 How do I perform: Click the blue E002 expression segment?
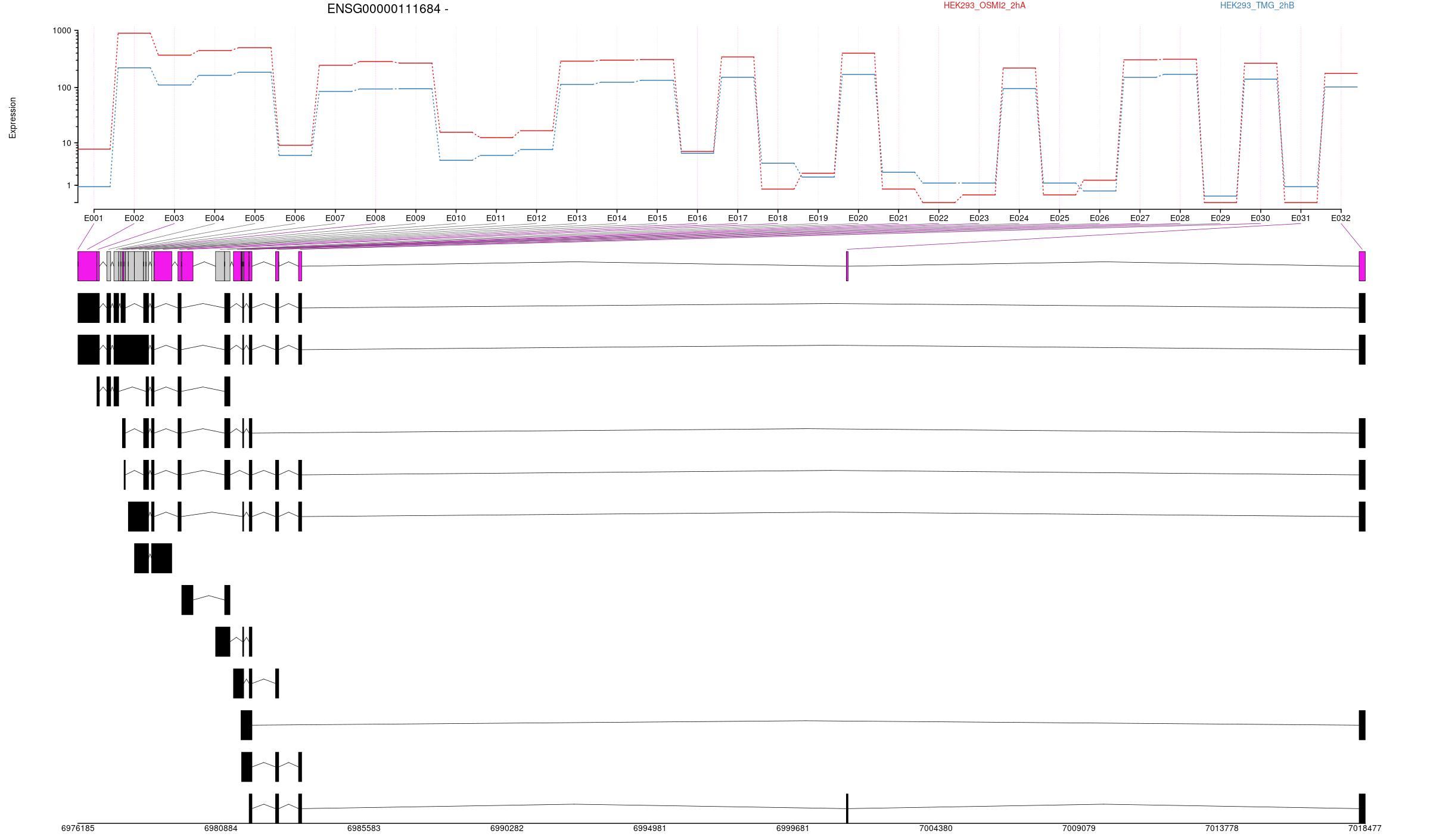pos(134,68)
